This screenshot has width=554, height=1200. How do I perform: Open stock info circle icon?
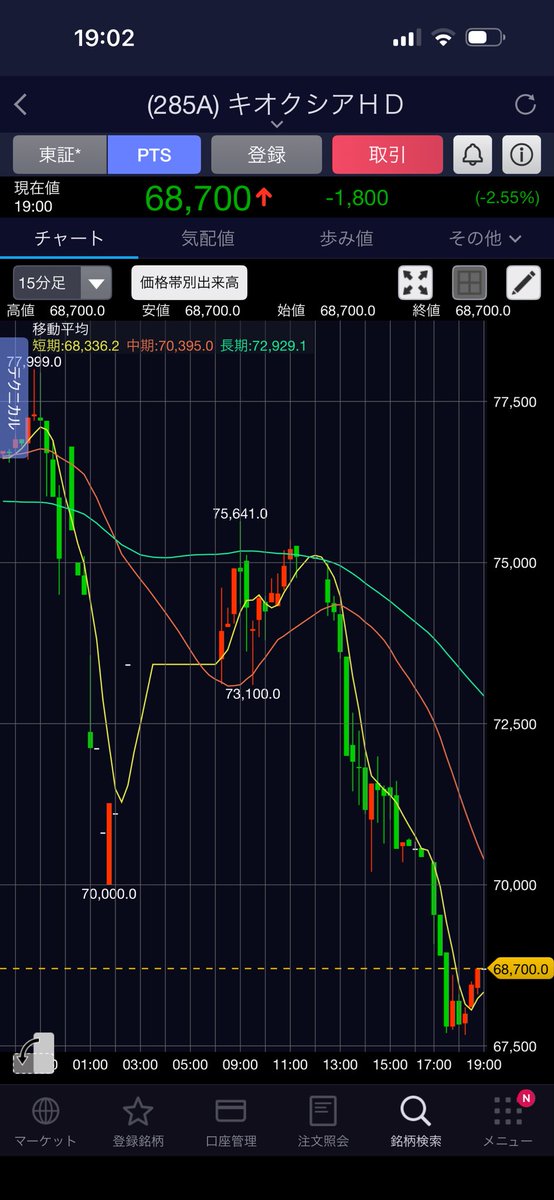(x=522, y=155)
